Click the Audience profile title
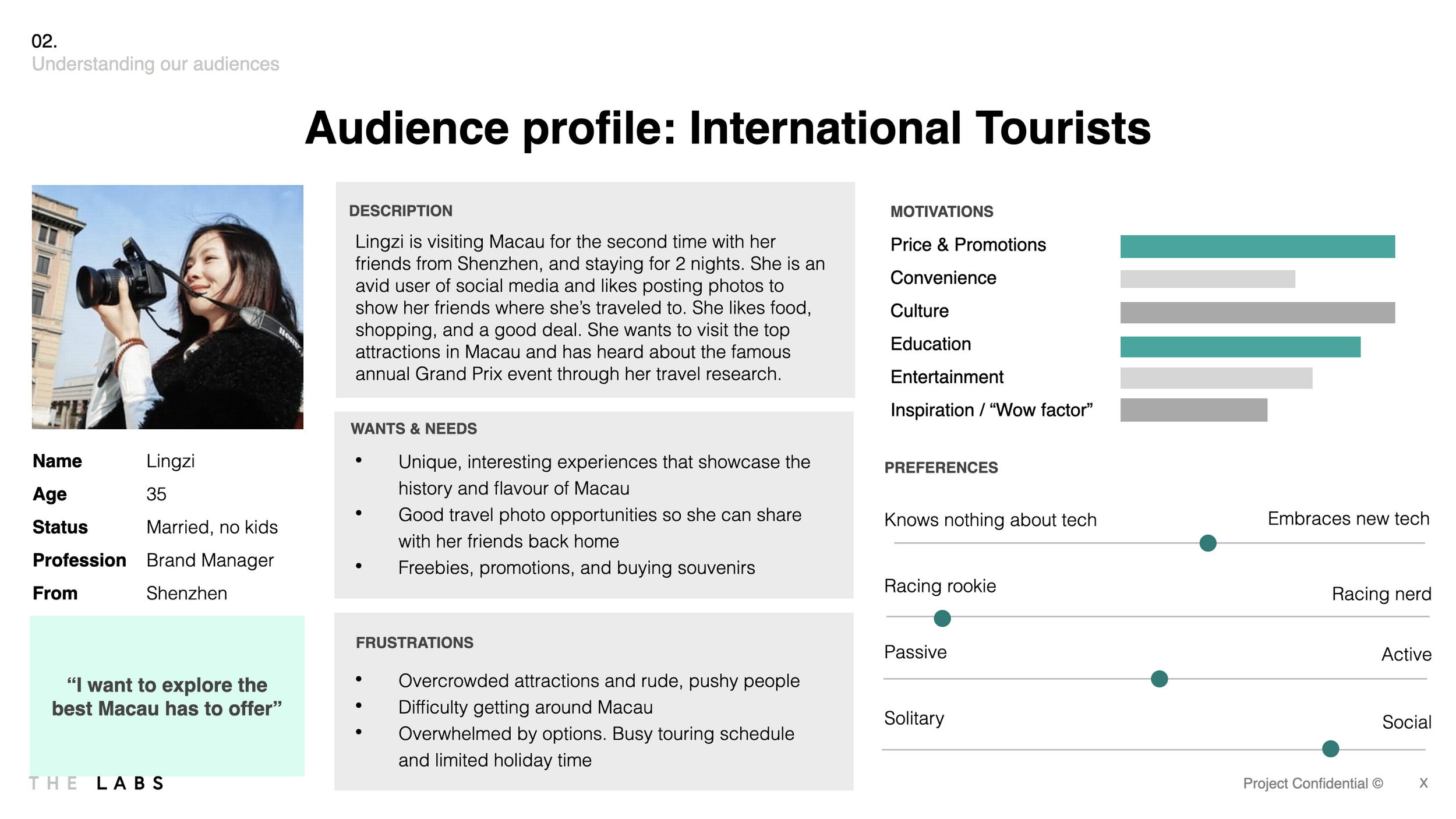This screenshot has width=1456, height=819. (x=727, y=128)
